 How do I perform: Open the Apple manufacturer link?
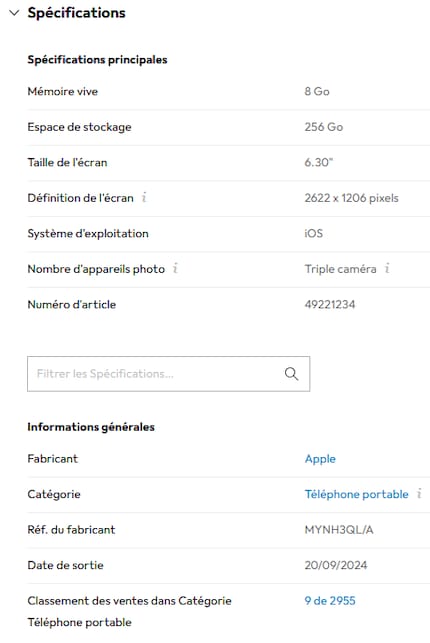tap(320, 459)
